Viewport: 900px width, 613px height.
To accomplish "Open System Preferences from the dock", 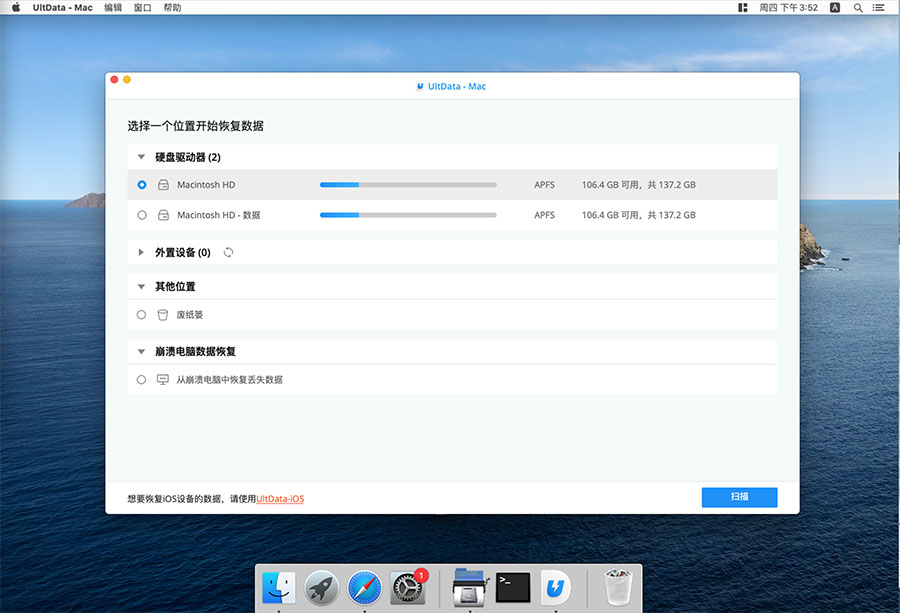I will click(408, 588).
